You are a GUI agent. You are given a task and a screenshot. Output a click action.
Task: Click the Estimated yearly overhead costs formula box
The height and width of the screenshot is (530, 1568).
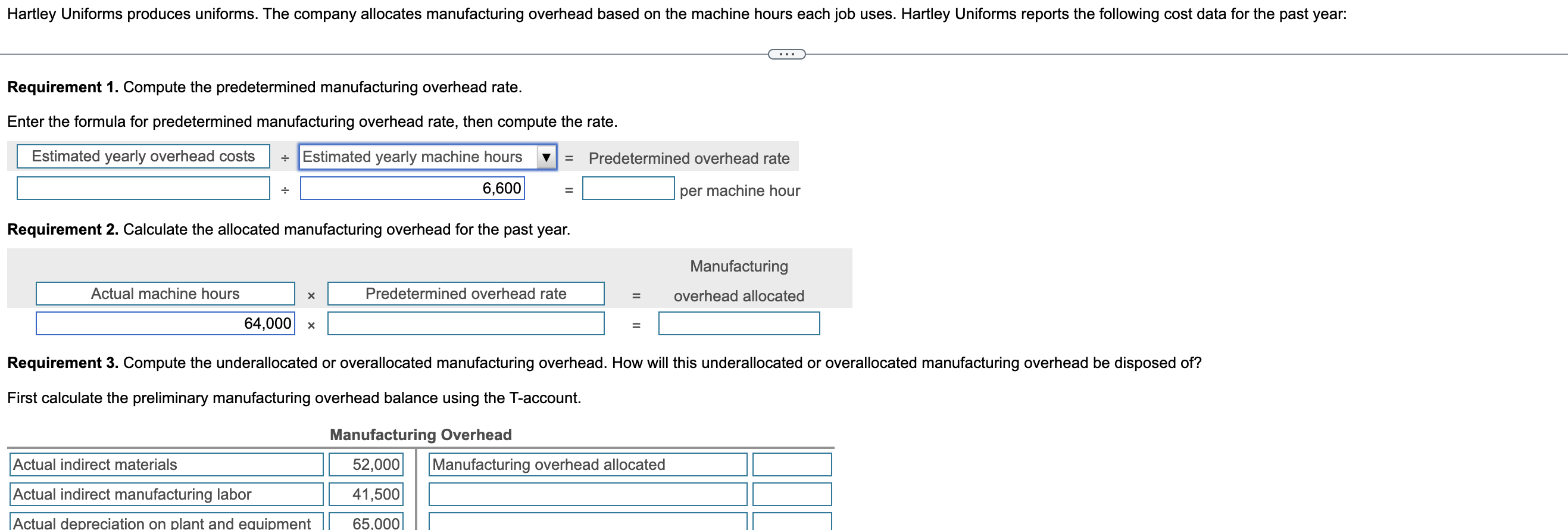(143, 157)
